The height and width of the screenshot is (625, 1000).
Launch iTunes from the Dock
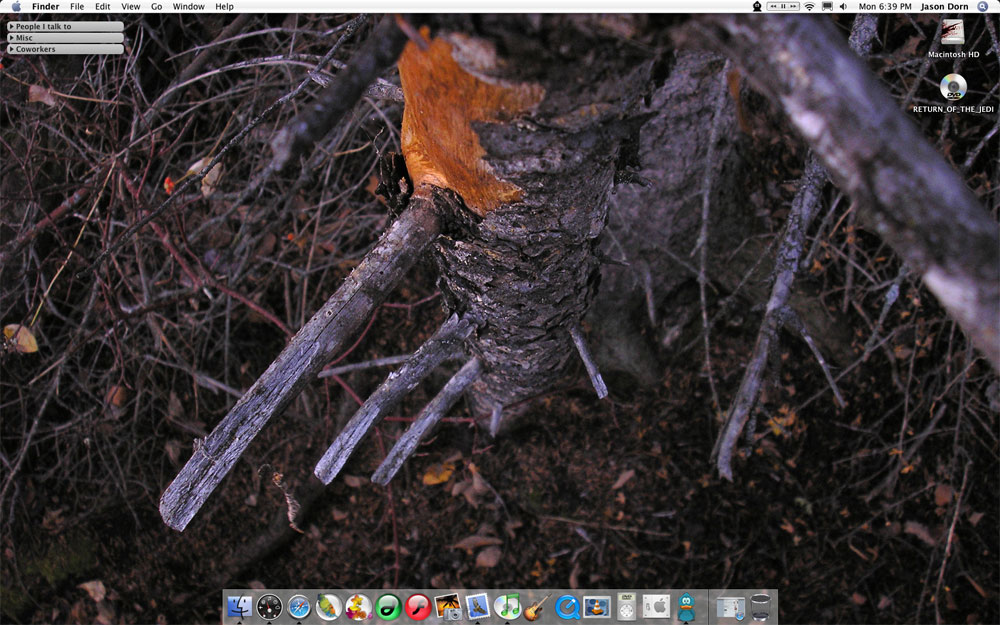click(511, 605)
